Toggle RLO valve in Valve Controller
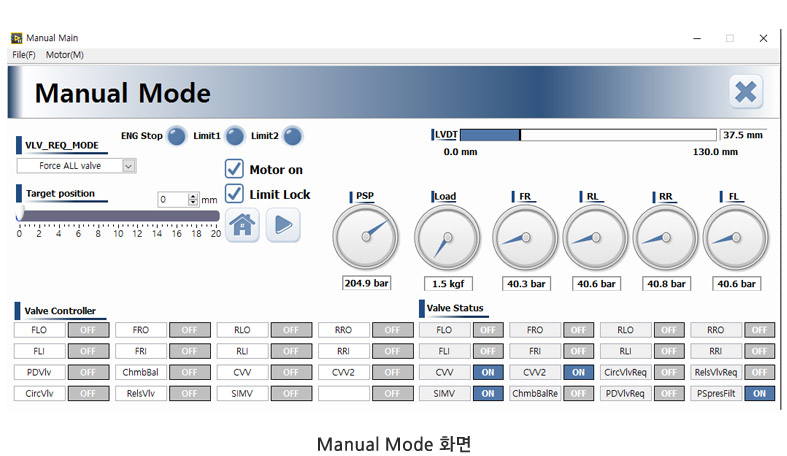 pyautogui.click(x=291, y=330)
